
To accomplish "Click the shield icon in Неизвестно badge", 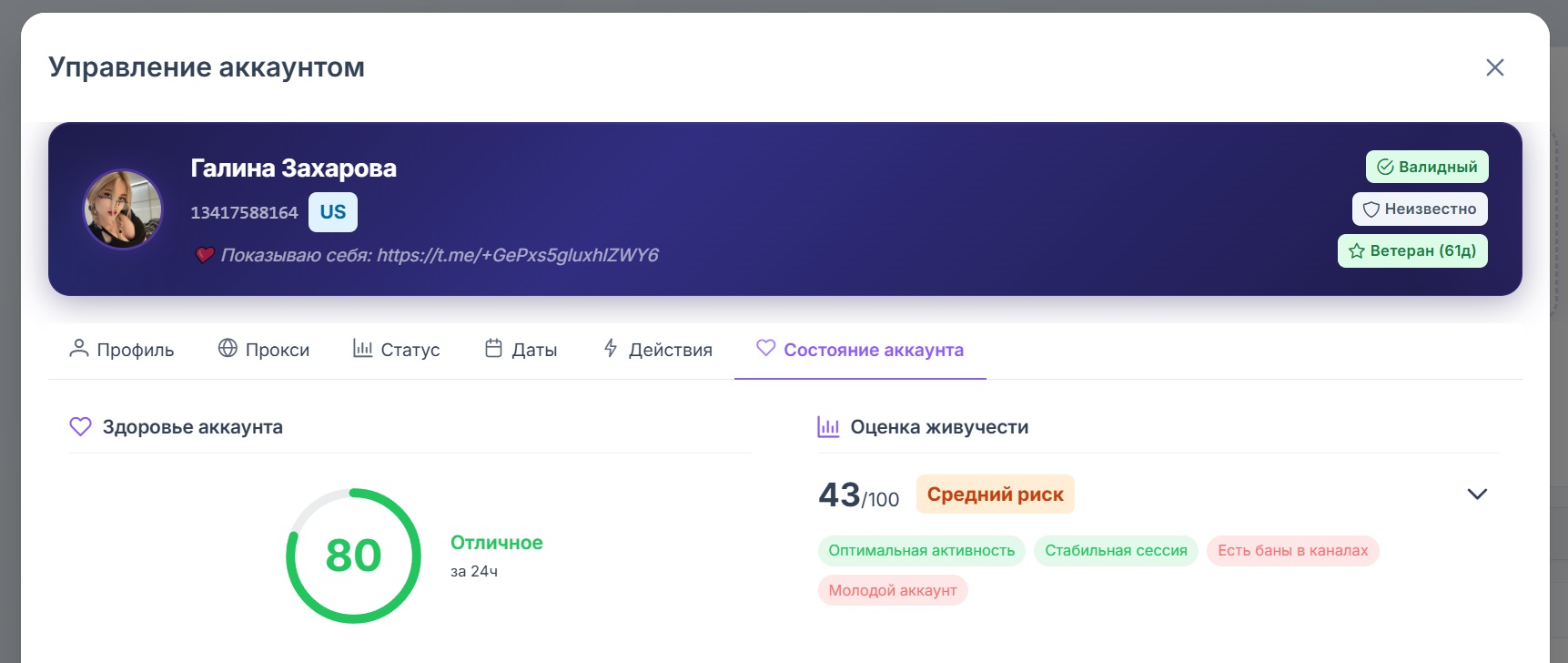I will click(1371, 209).
